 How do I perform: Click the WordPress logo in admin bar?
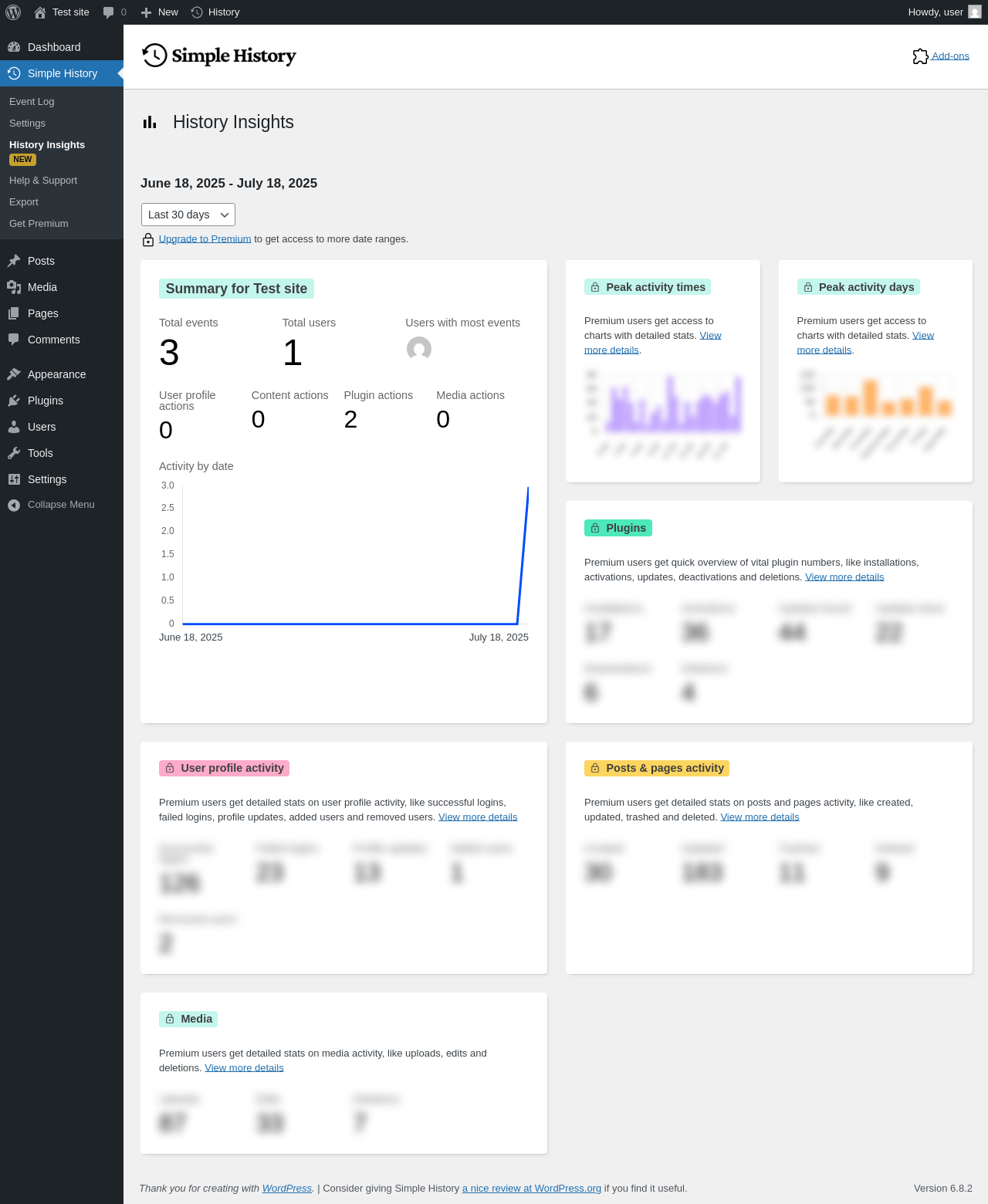pyautogui.click(x=13, y=12)
